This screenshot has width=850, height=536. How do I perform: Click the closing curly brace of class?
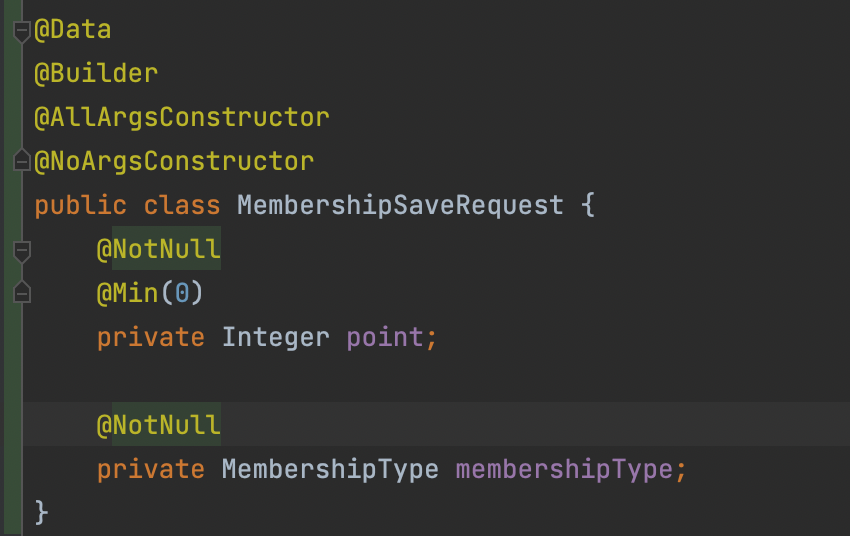pos(42,513)
